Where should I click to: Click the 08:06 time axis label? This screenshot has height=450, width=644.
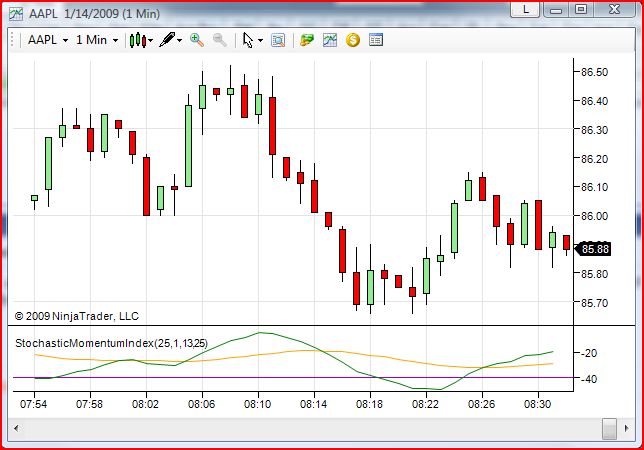201,404
